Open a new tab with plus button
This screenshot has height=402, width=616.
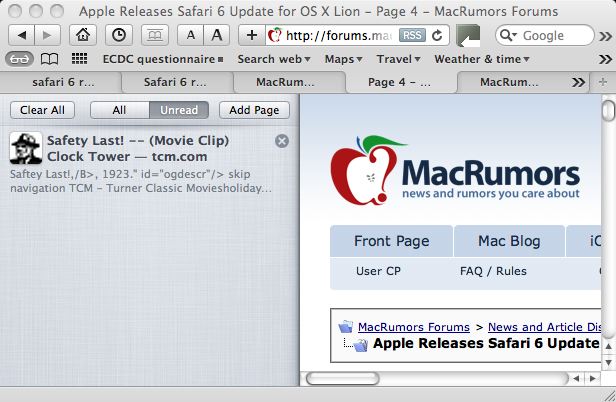point(602,82)
